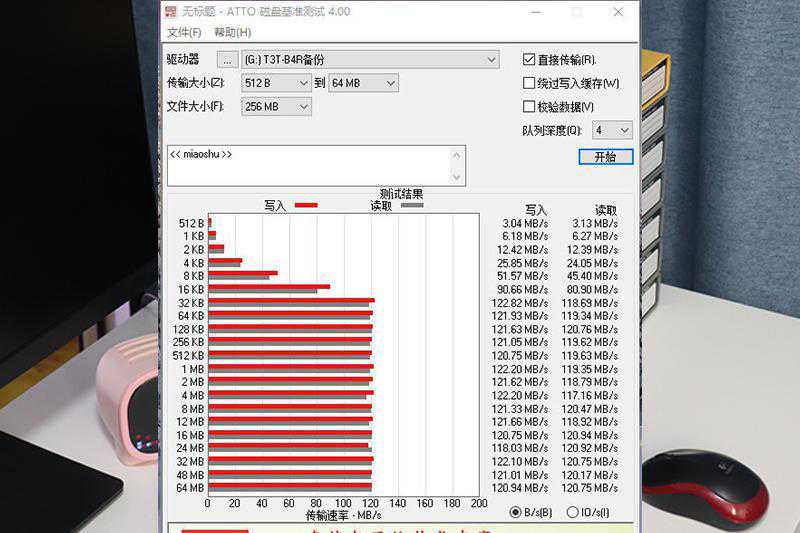
Task: Select the IO/s radio button
Action: pos(572,512)
